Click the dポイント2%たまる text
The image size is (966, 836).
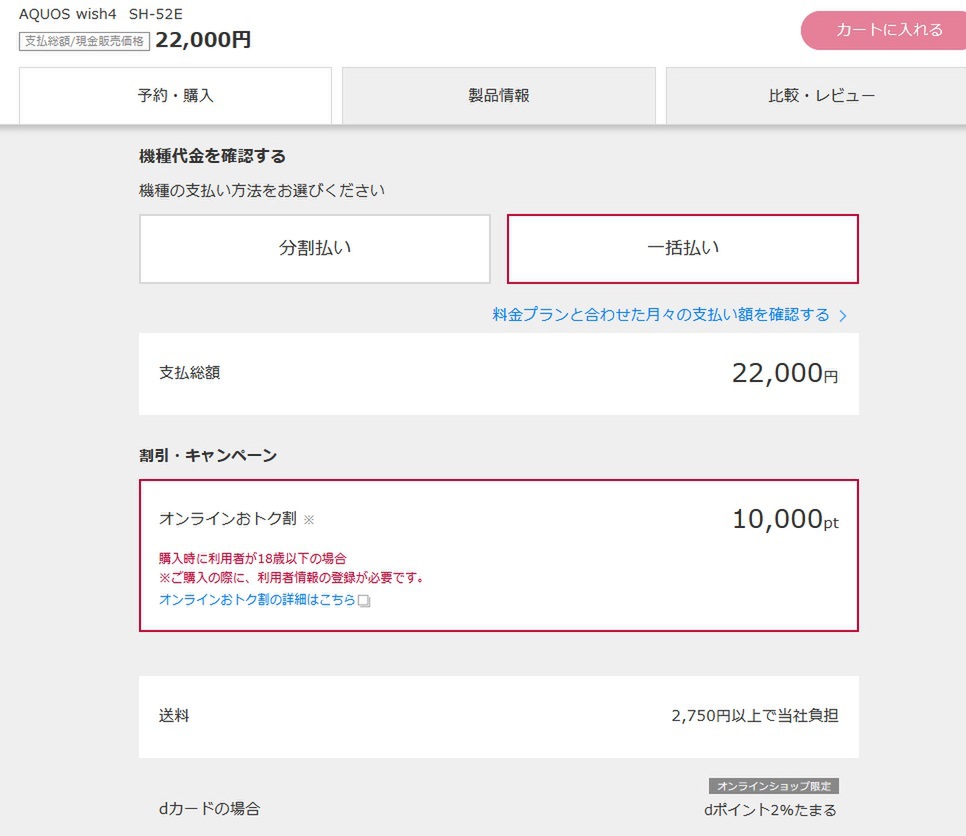point(770,810)
